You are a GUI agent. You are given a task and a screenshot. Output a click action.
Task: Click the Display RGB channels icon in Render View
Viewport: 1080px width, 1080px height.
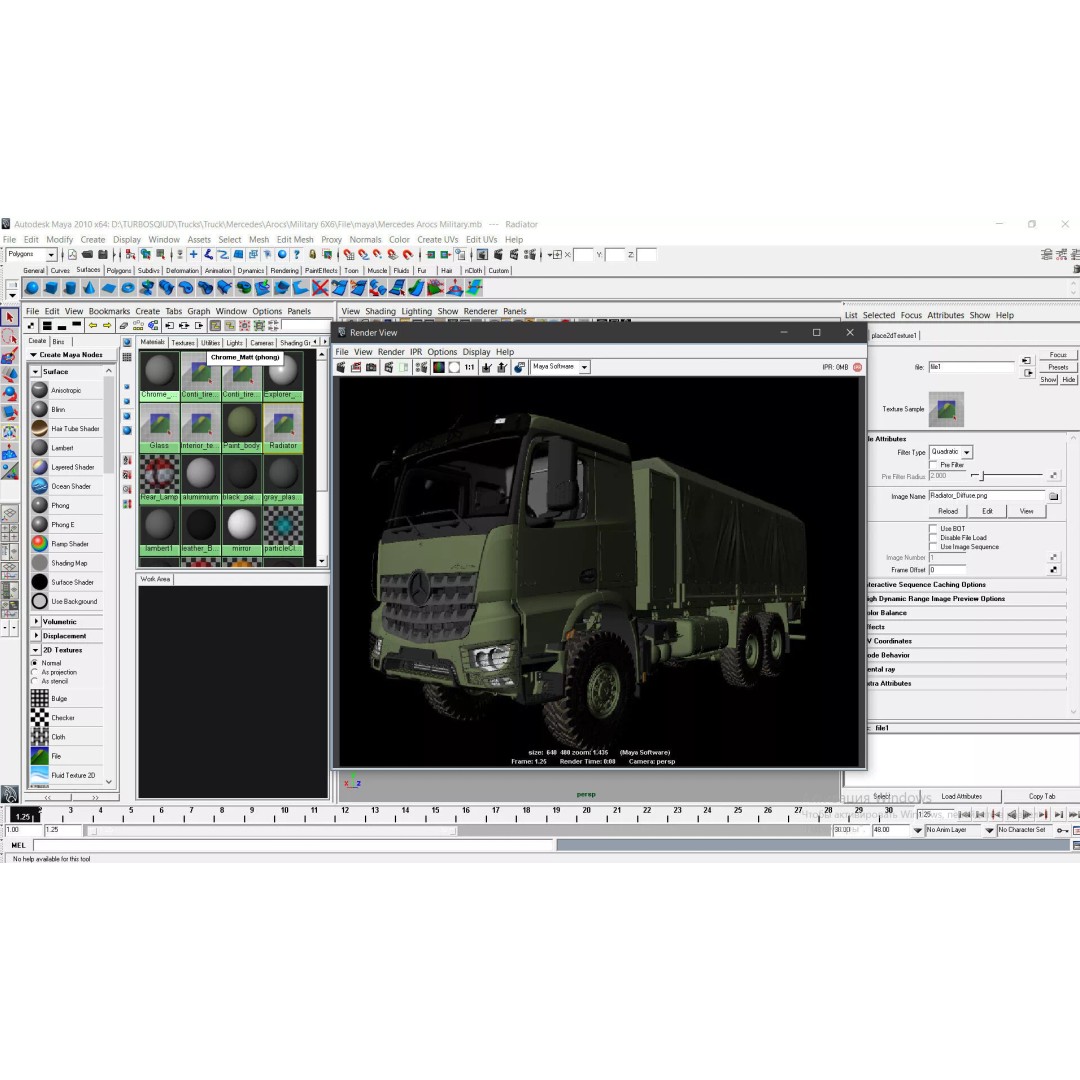(x=439, y=367)
